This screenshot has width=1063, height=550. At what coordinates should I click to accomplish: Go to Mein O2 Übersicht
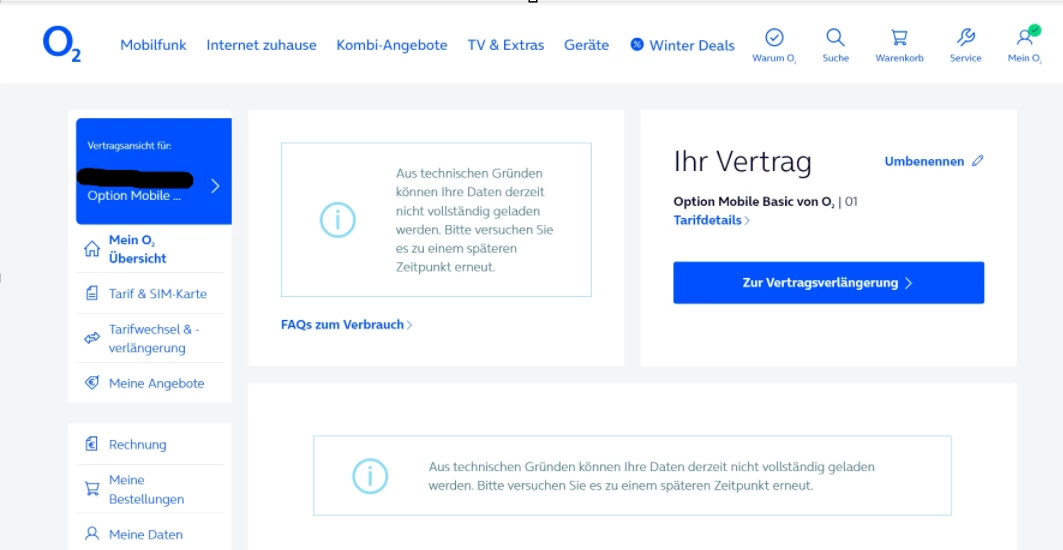138,249
